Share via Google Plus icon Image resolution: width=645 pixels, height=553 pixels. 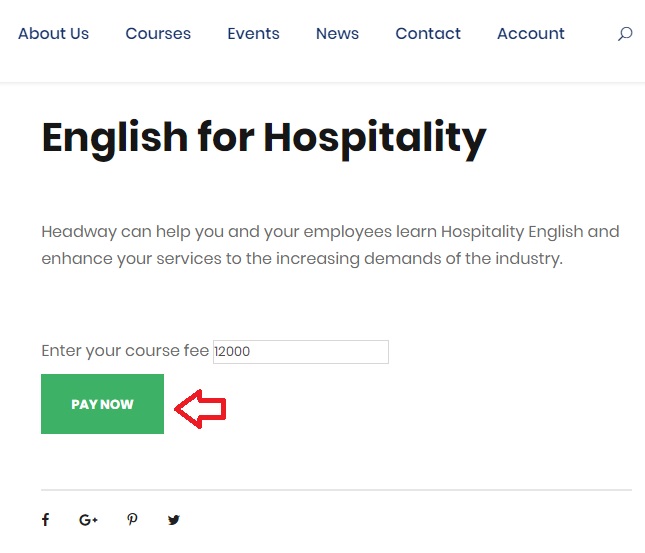point(88,520)
